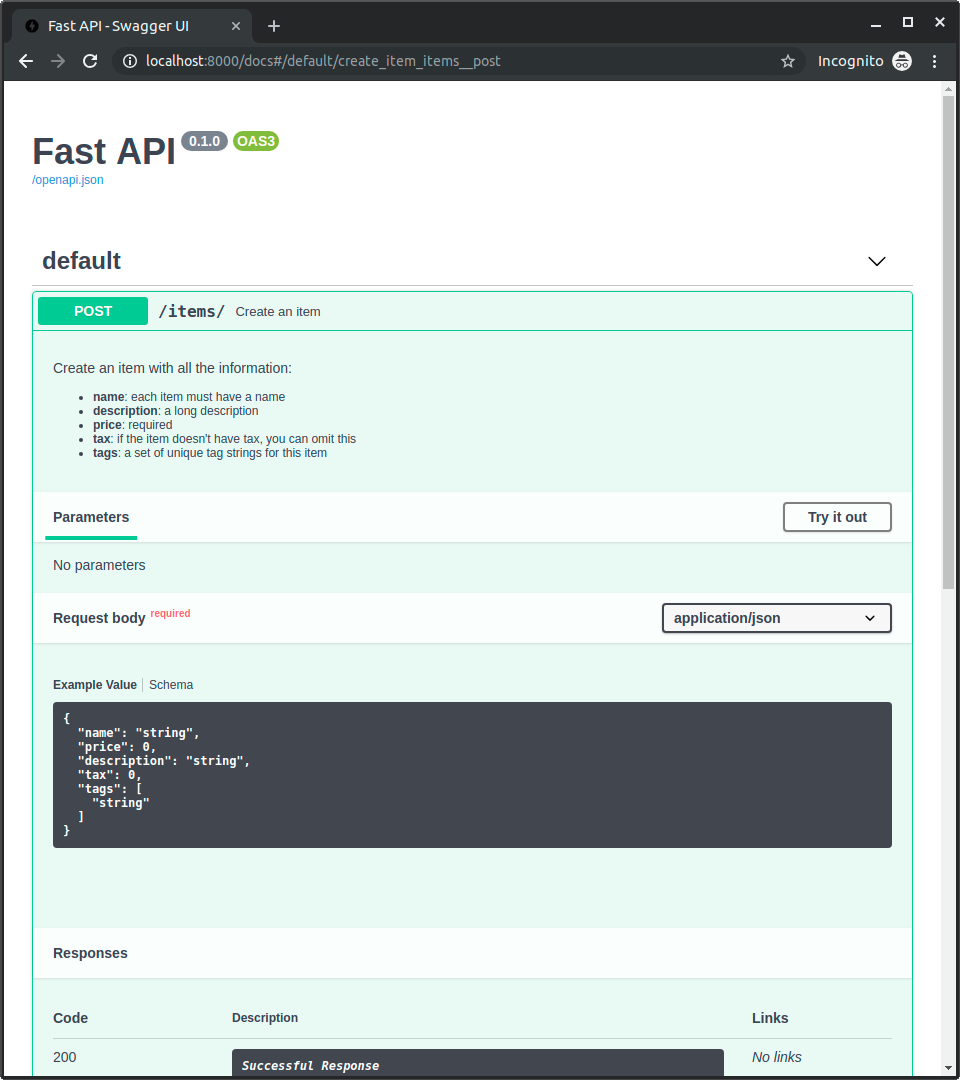960x1080 pixels.
Task: Open the /openapi.json link
Action: click(x=67, y=179)
